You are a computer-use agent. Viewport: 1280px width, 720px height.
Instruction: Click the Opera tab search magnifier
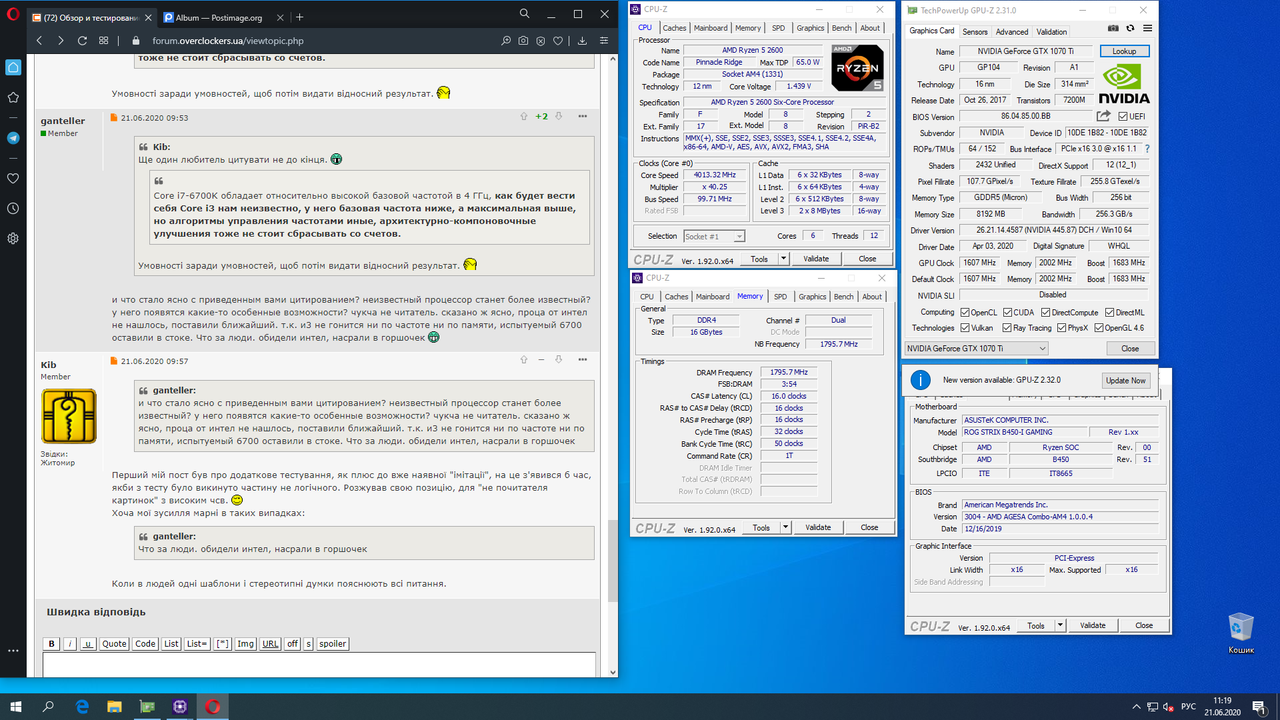pyautogui.click(x=525, y=14)
